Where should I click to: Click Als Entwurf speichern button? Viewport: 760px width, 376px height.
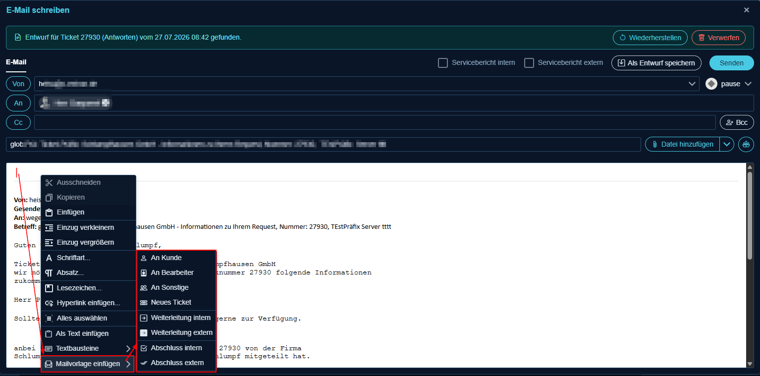tap(656, 63)
